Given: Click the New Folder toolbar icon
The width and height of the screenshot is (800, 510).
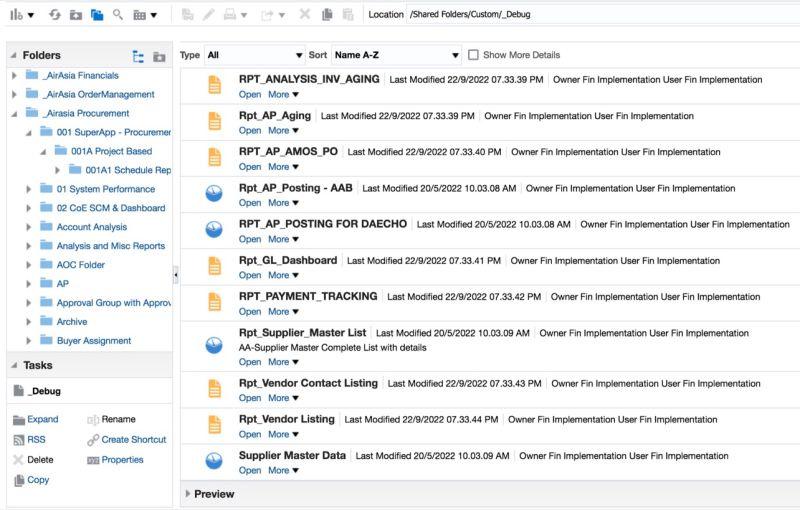Looking at the screenshot, I should 76,15.
